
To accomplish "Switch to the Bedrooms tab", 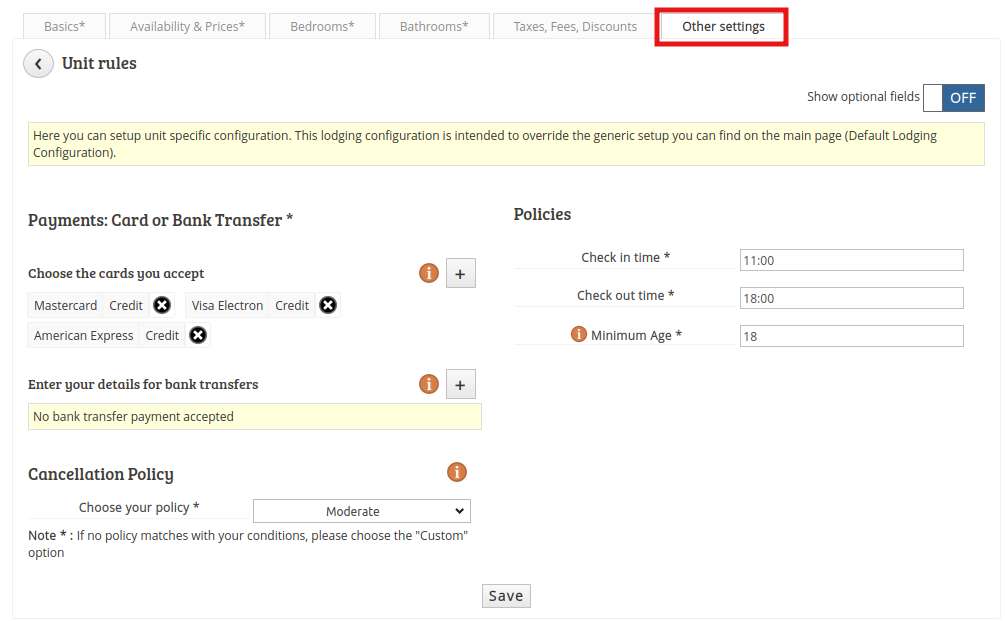I will click(x=322, y=26).
